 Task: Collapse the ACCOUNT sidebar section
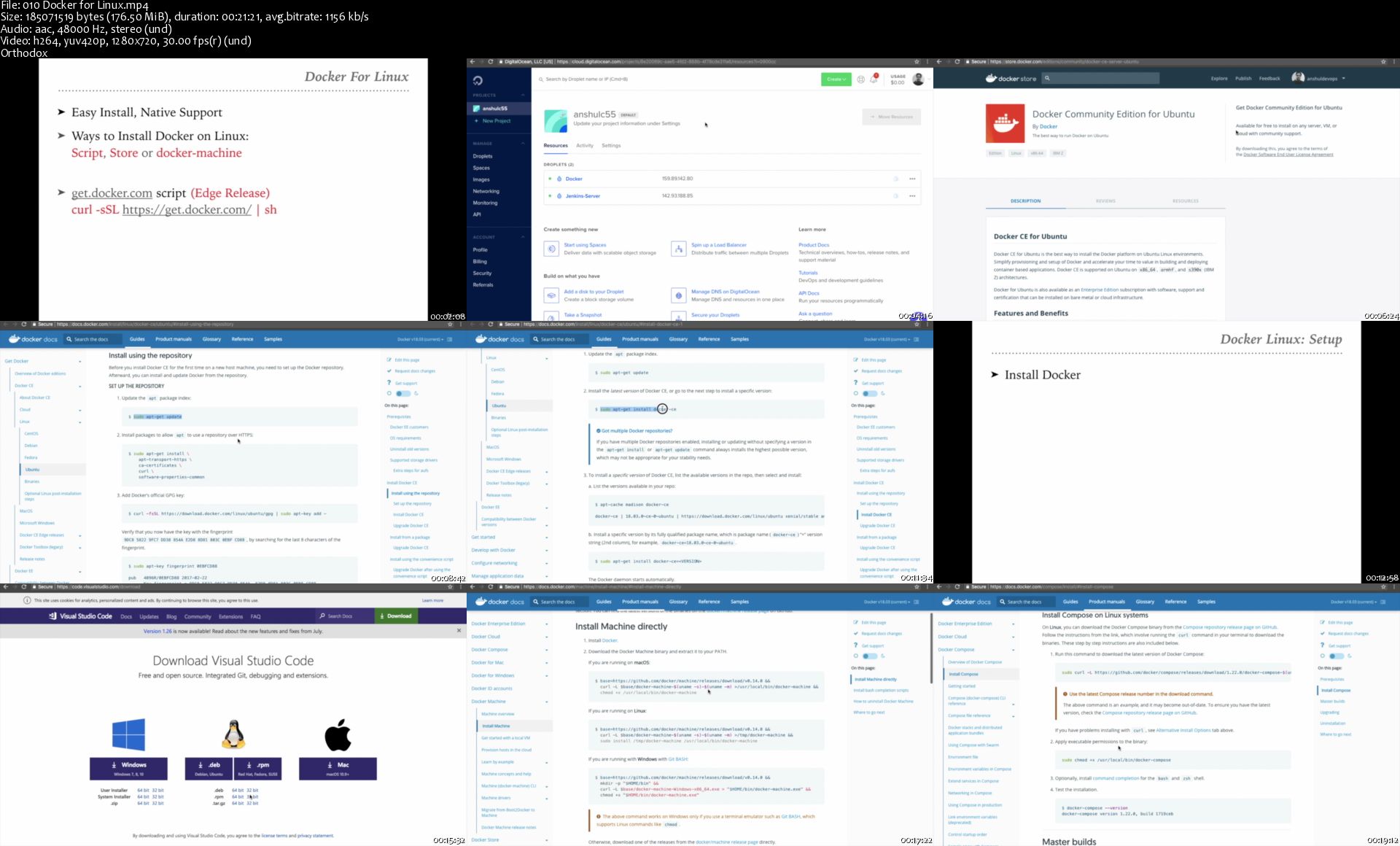point(523,238)
